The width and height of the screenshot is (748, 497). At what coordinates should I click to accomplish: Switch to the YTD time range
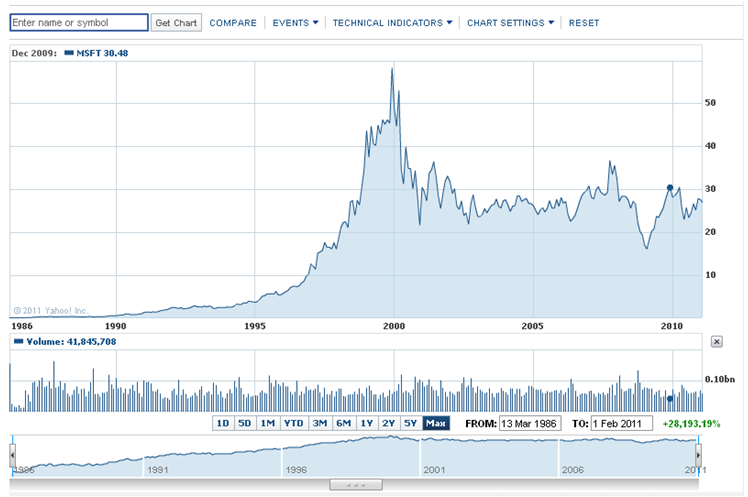pos(293,423)
